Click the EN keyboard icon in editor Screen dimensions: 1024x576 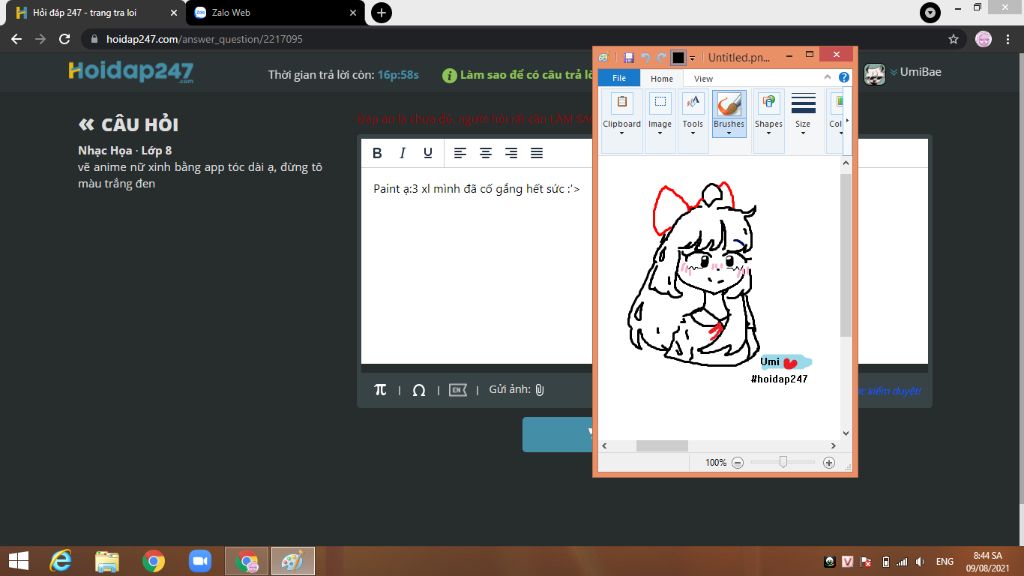pos(458,390)
